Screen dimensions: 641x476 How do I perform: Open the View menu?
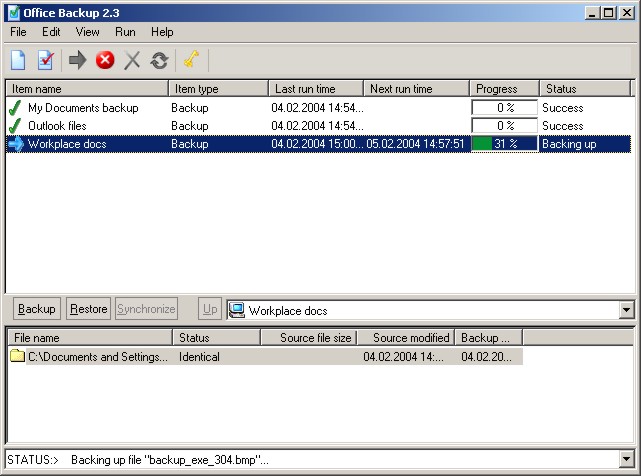pyautogui.click(x=87, y=32)
